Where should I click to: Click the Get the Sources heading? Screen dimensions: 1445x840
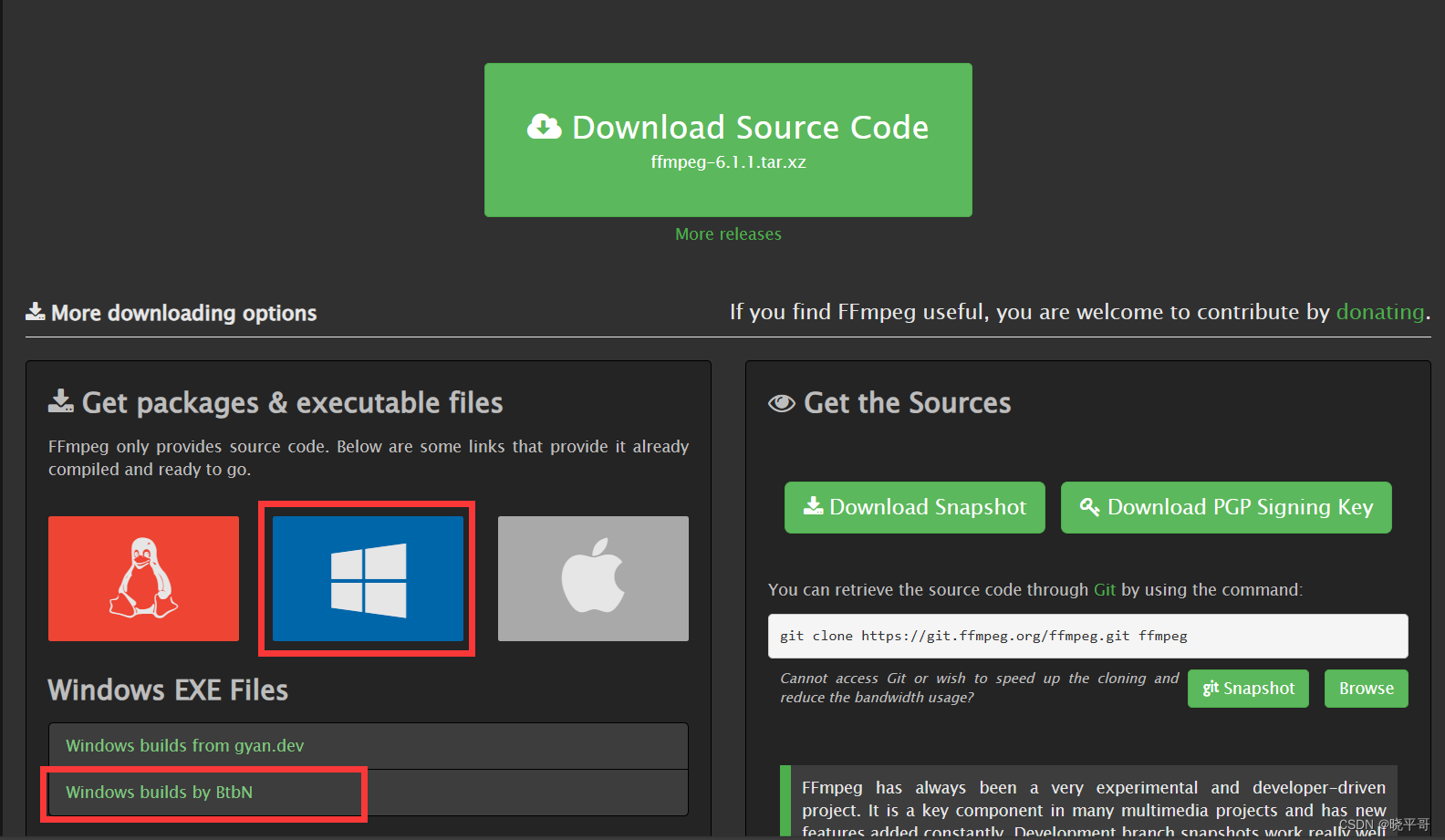890,403
